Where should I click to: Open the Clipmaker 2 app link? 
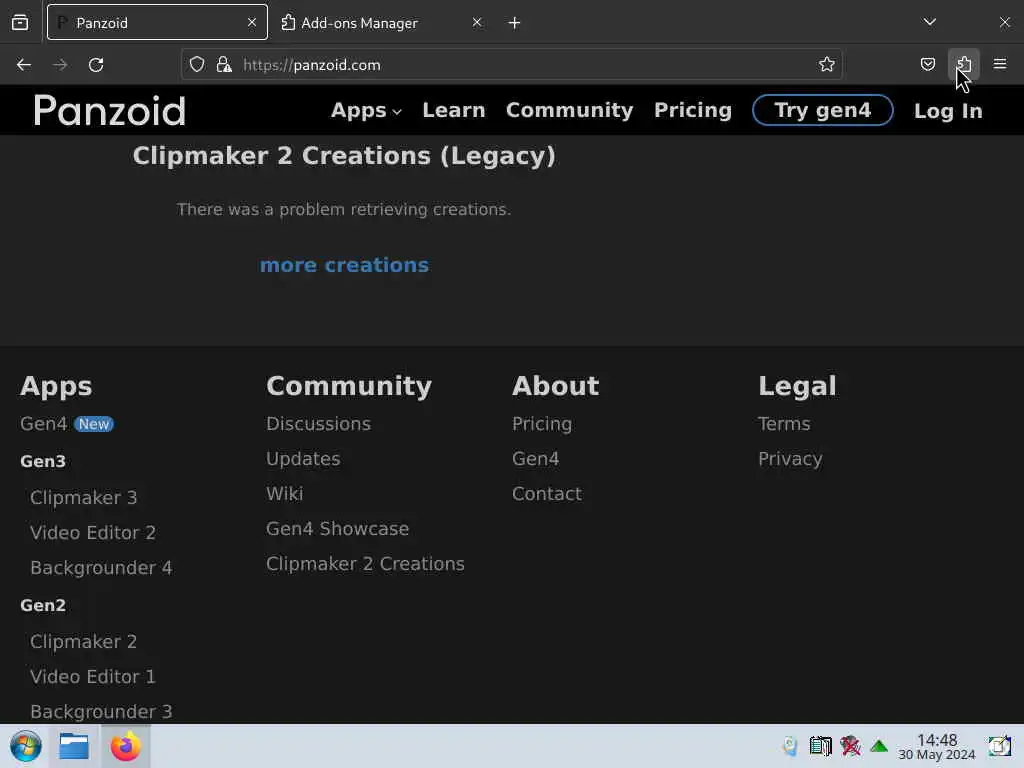click(x=84, y=642)
